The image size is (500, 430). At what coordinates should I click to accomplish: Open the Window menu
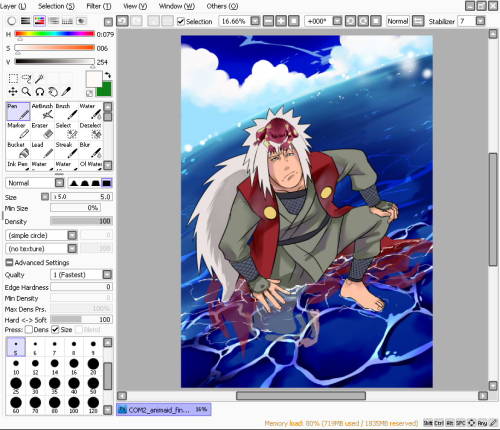pos(177,6)
